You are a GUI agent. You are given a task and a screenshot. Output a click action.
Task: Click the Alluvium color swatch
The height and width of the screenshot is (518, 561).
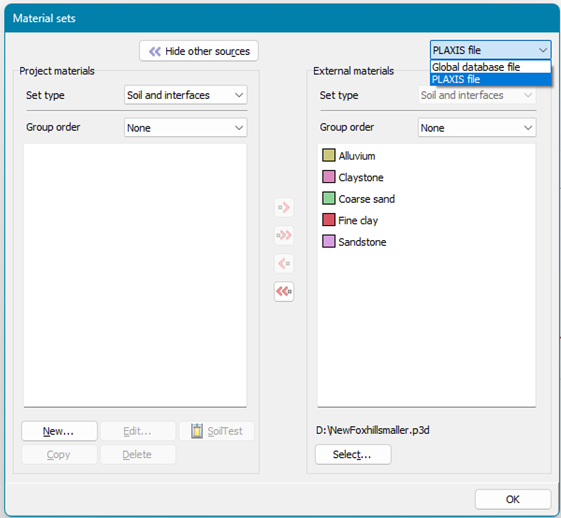(328, 156)
